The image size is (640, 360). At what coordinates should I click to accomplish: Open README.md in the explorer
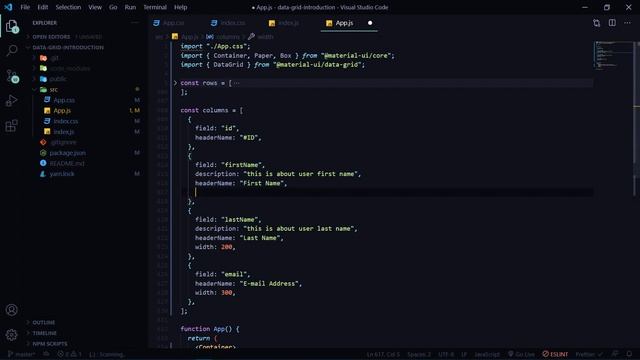[67, 163]
